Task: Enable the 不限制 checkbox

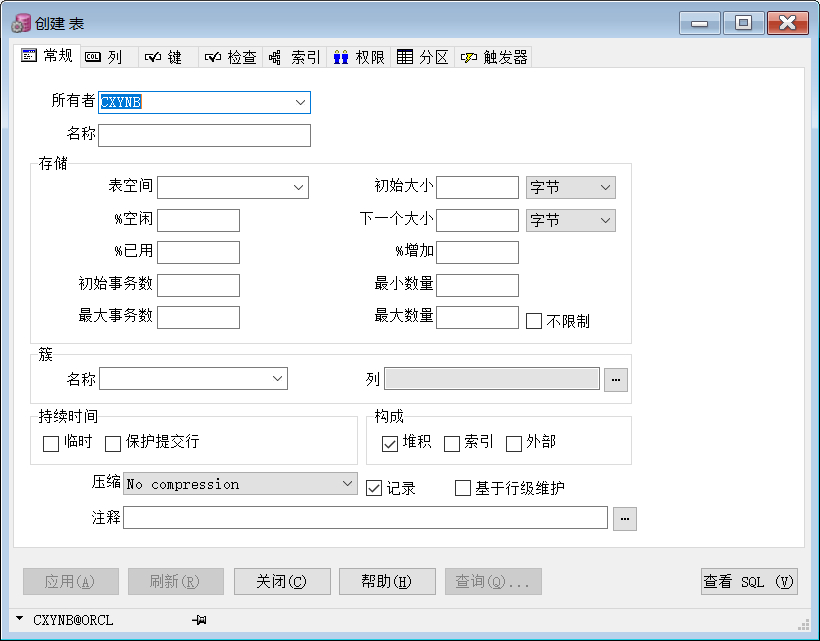Action: (x=534, y=321)
